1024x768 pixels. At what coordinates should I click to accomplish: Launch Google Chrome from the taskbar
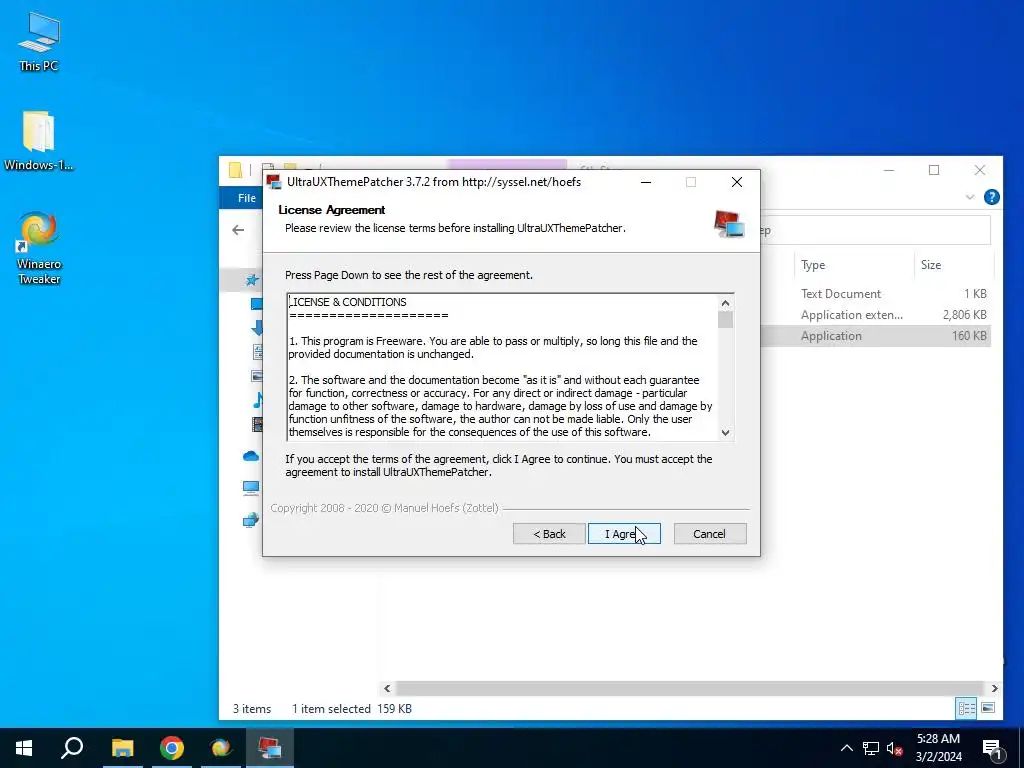172,748
